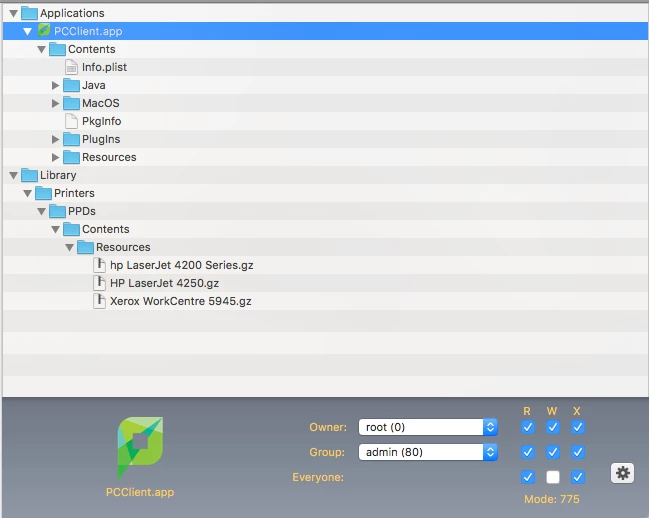Collapse Contents under PCClient.app
This screenshot has height=518, width=649.
click(41, 50)
